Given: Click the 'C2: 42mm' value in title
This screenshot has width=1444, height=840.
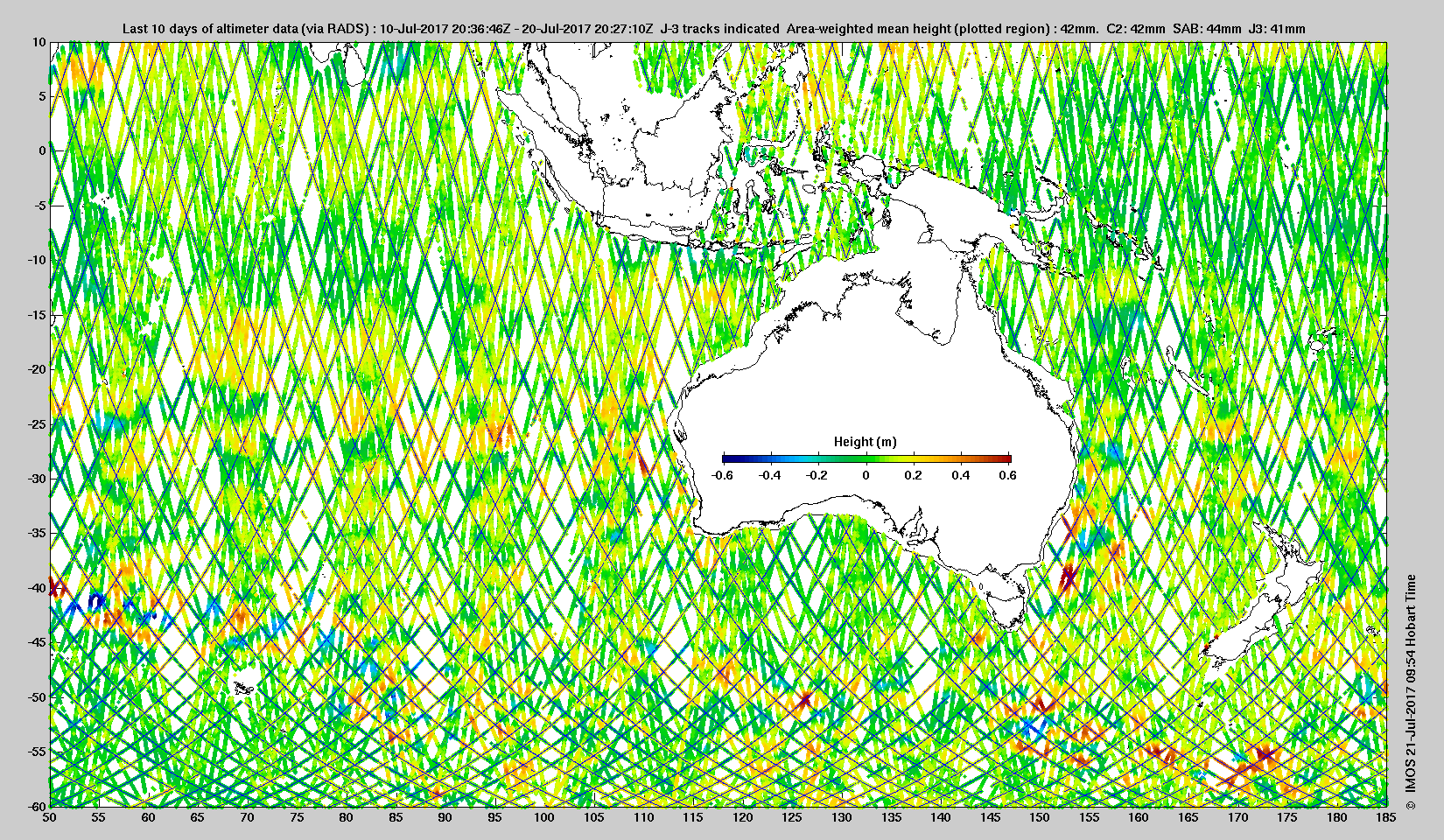Looking at the screenshot, I should [1135, 29].
